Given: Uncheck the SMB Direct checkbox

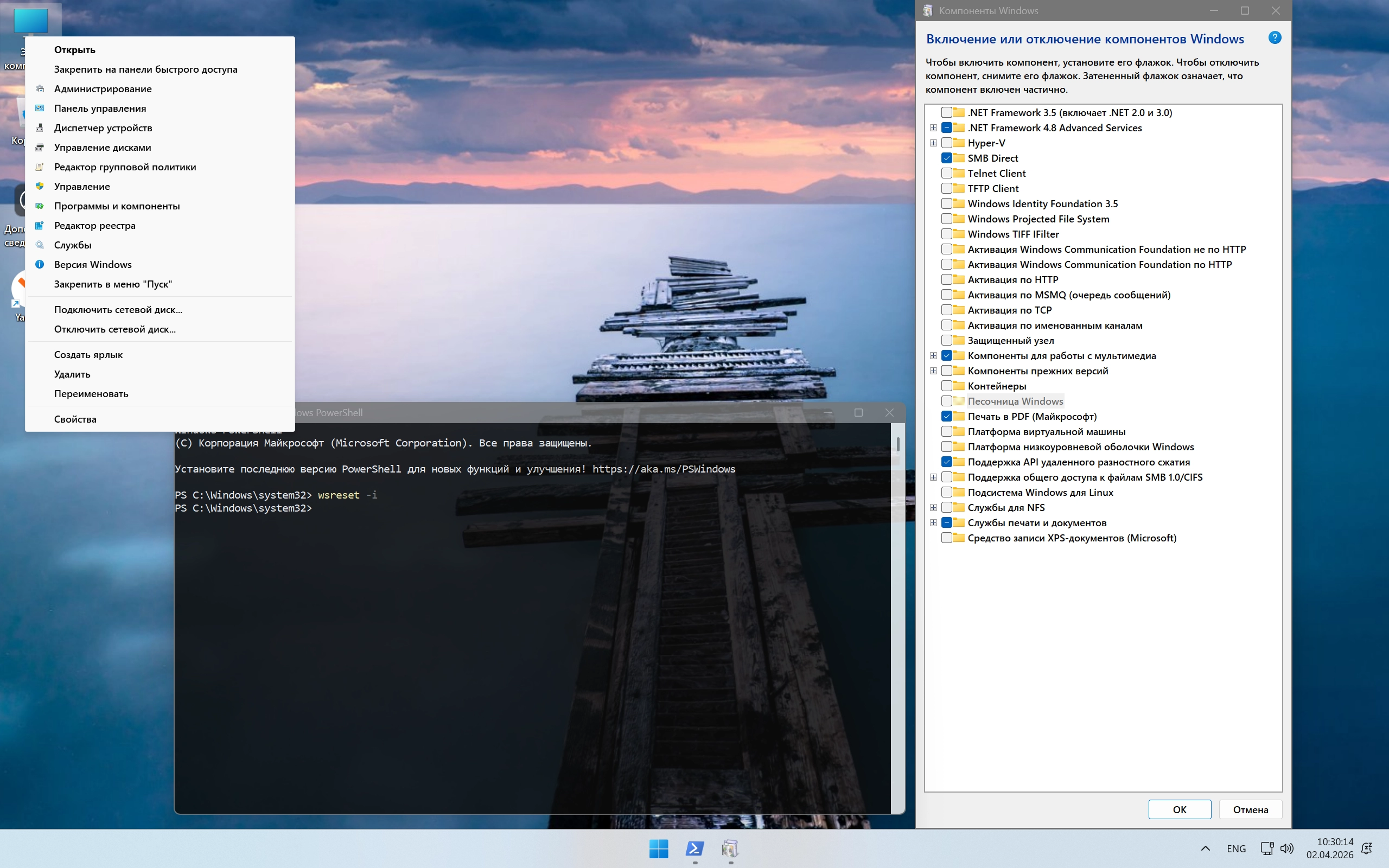Looking at the screenshot, I should tap(946, 158).
